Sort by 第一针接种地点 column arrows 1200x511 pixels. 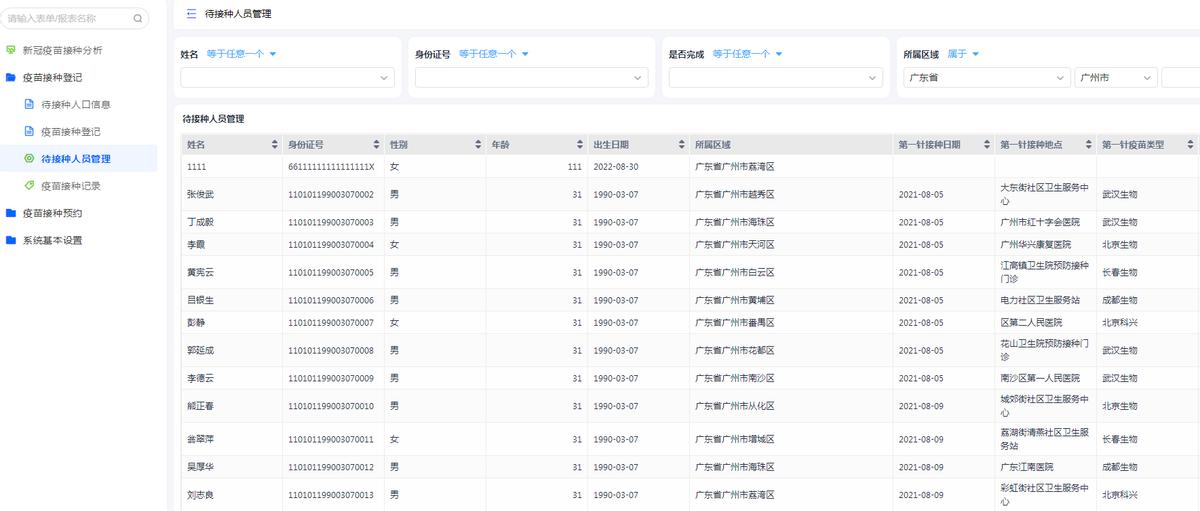click(x=1089, y=145)
